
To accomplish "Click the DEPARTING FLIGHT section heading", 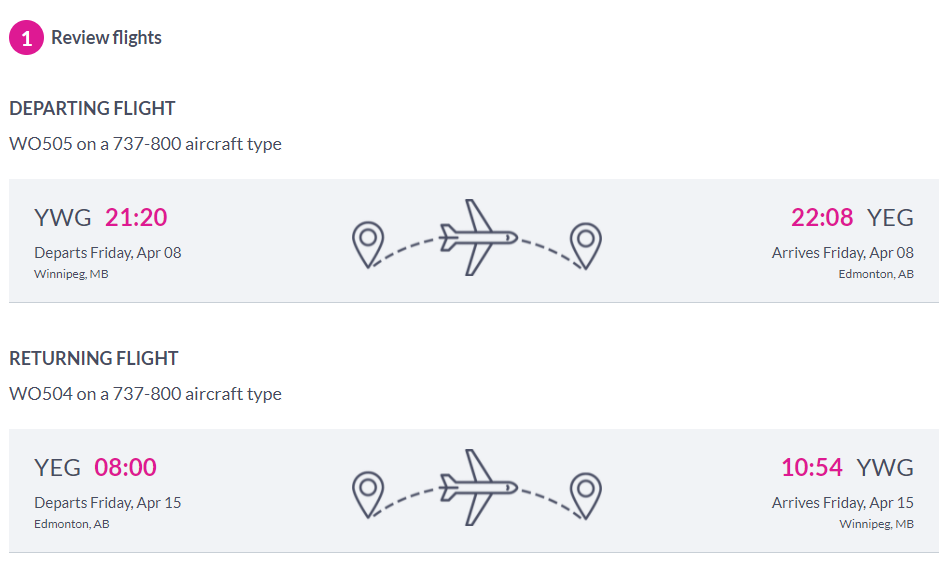I will 92,108.
